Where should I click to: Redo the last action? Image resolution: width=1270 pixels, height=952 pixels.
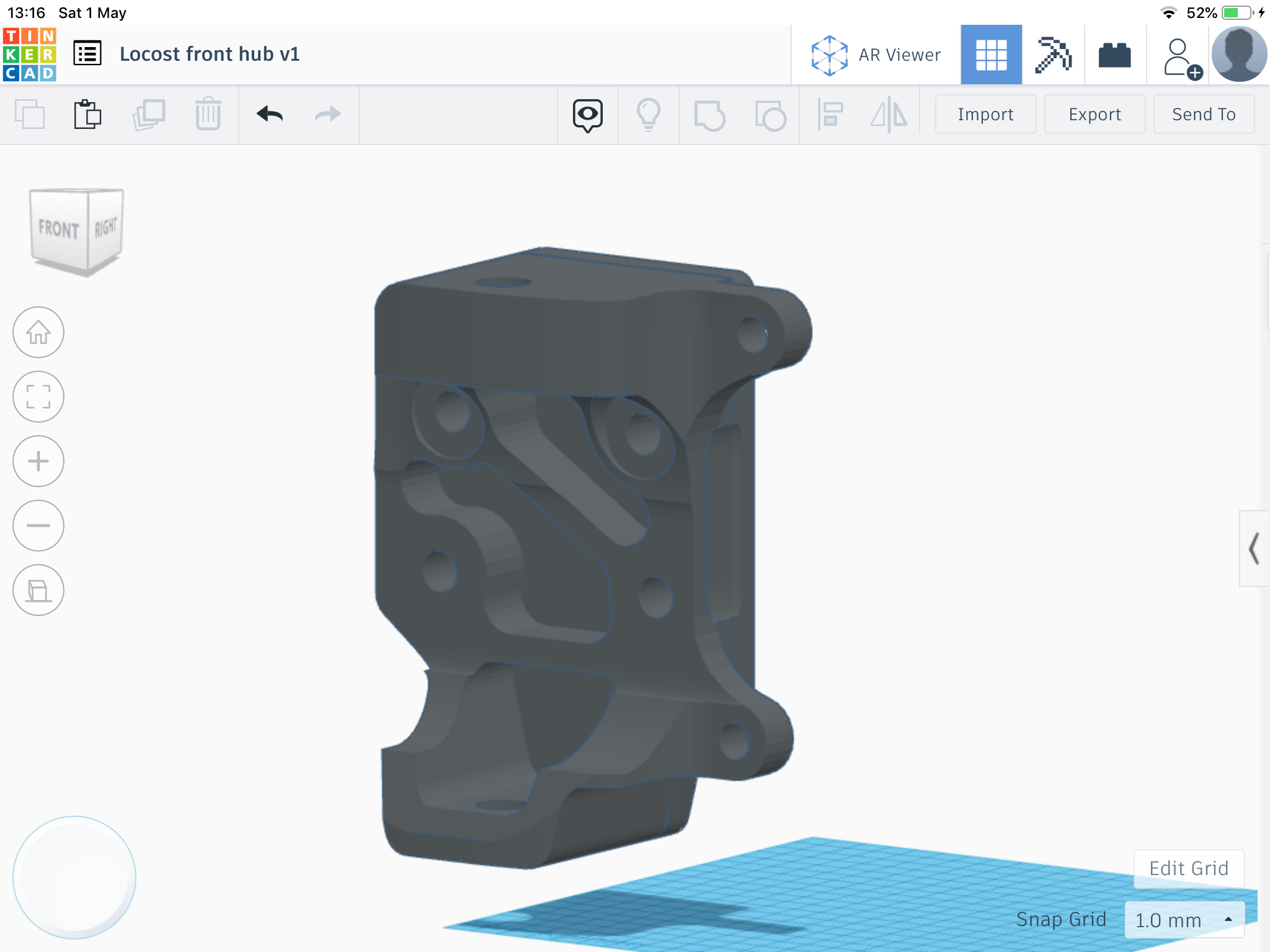[x=328, y=114]
